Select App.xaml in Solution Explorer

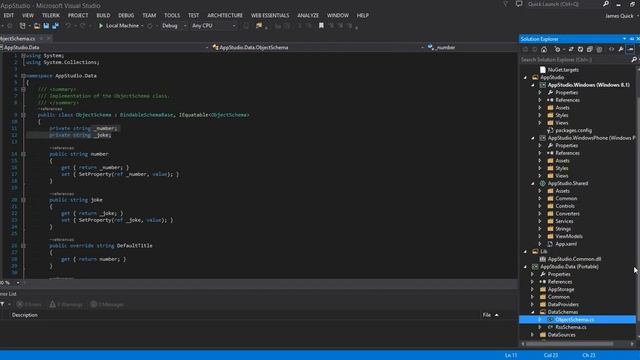(566, 244)
